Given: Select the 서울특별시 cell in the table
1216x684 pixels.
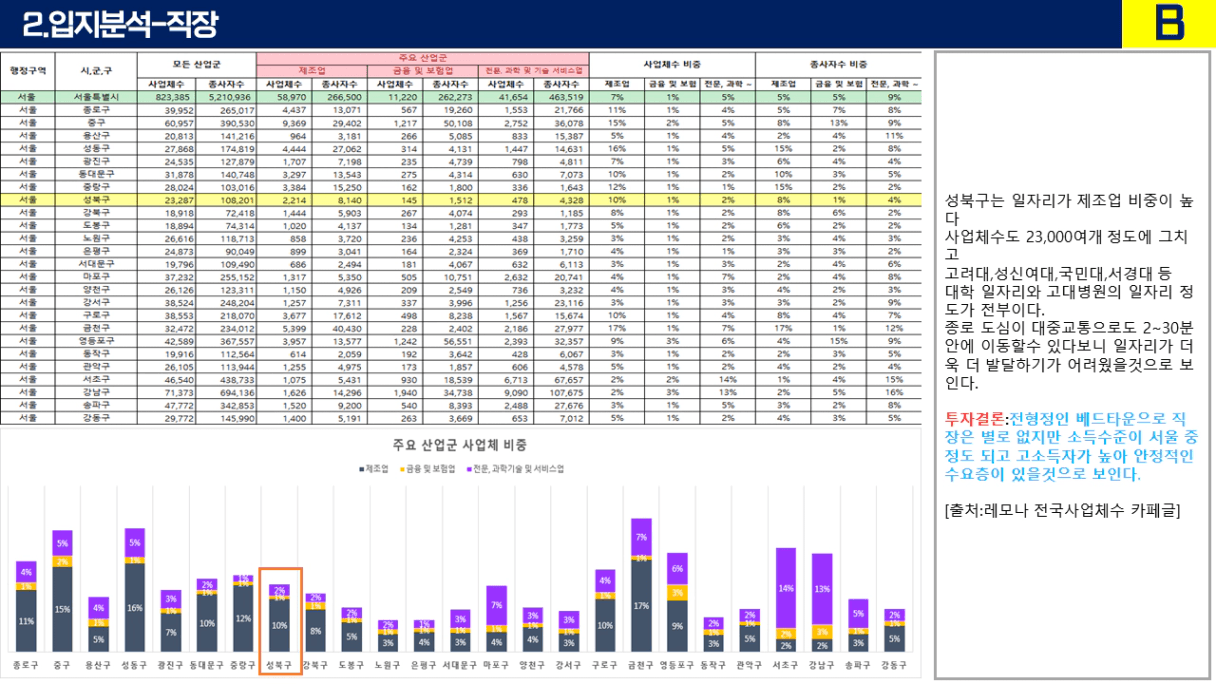Looking at the screenshot, I should click(97, 96).
